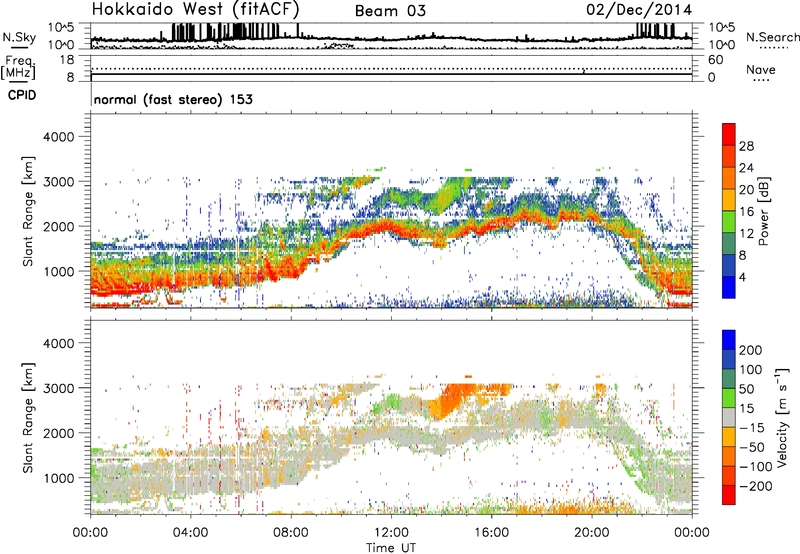Click the solid line sample under N.Sky
The height and width of the screenshot is (554, 800).
[x=19, y=48]
